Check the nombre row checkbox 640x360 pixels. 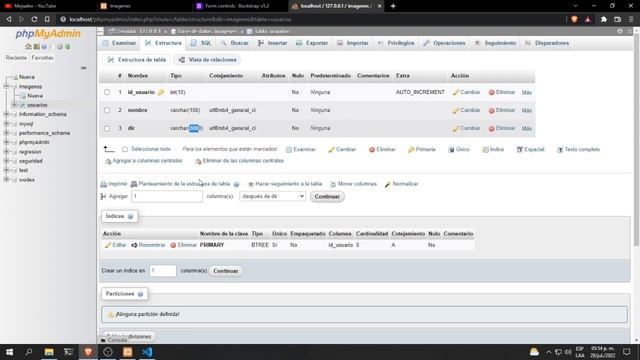[x=107, y=110]
